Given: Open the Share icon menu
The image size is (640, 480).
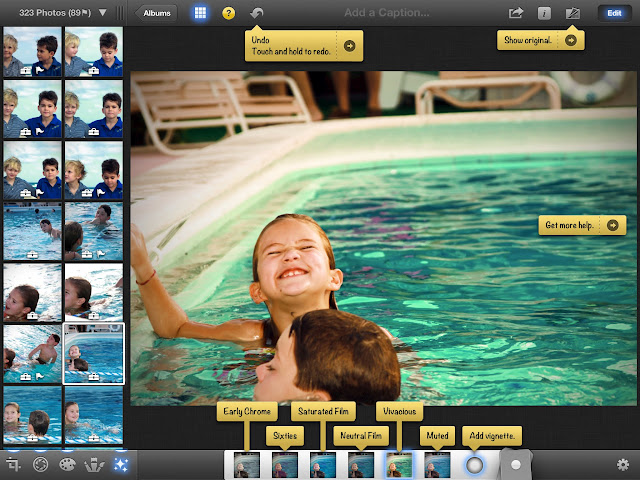Looking at the screenshot, I should [516, 14].
